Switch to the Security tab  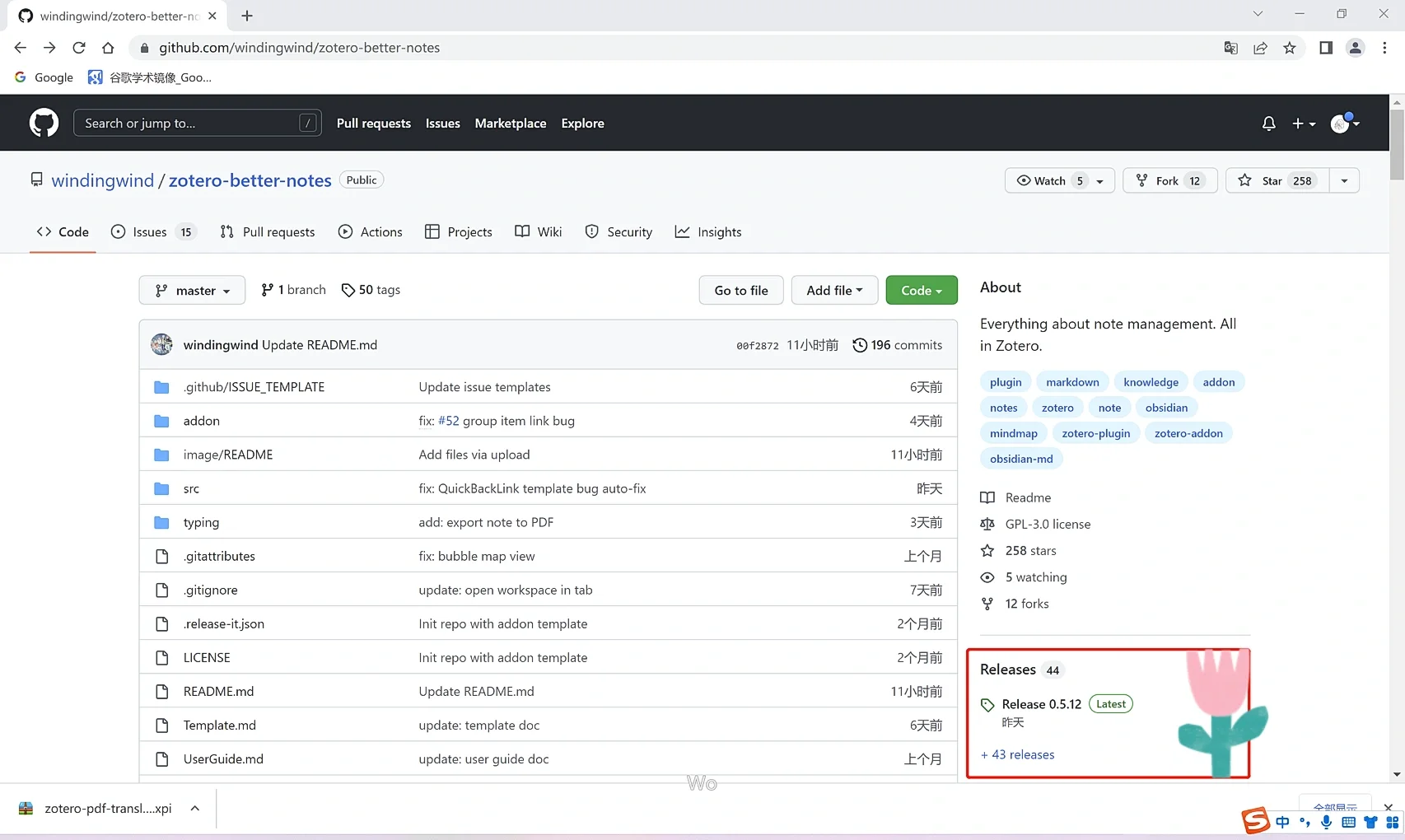point(618,232)
